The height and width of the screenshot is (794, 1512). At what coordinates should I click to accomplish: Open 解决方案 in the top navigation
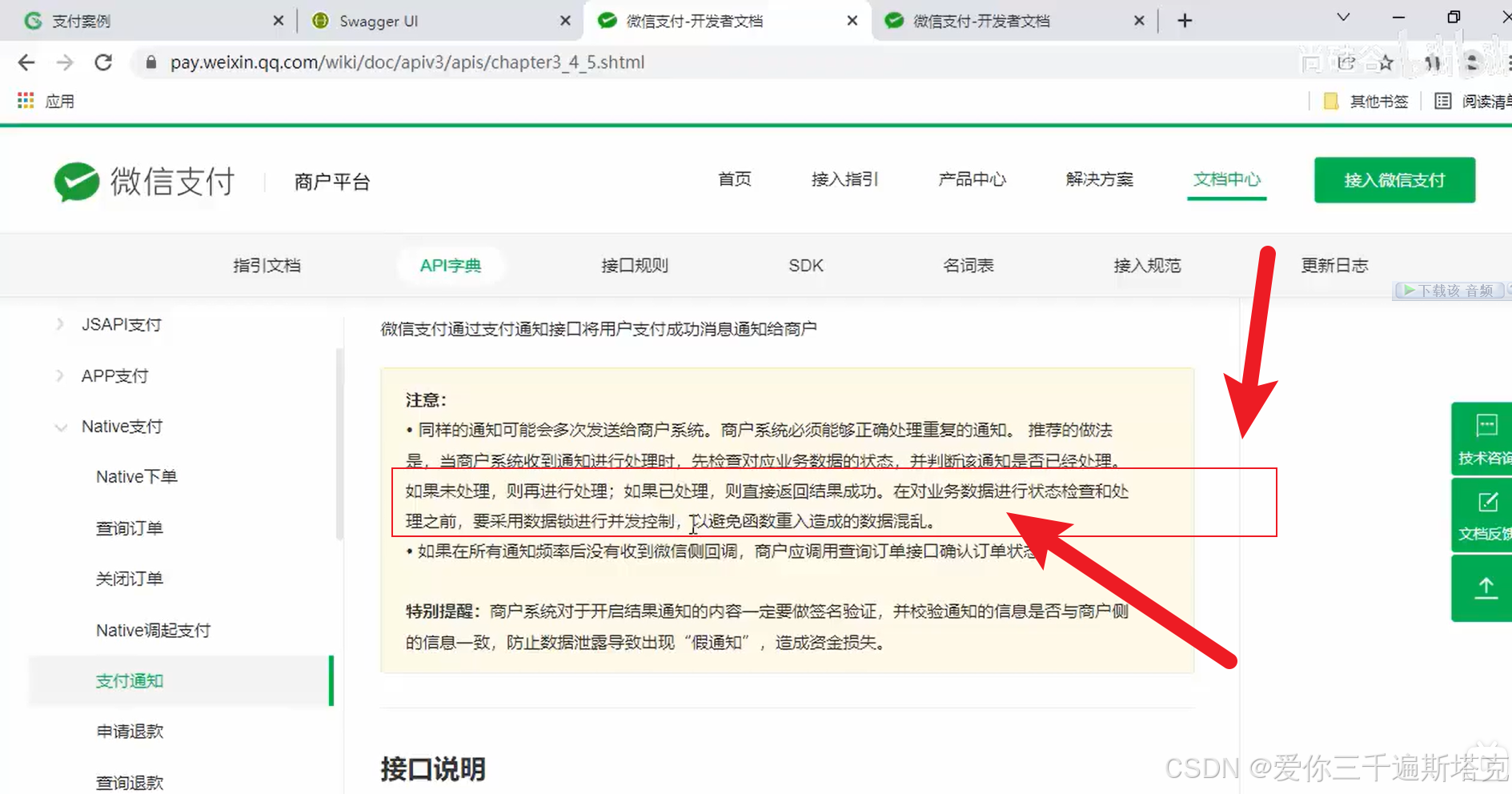1100,179
